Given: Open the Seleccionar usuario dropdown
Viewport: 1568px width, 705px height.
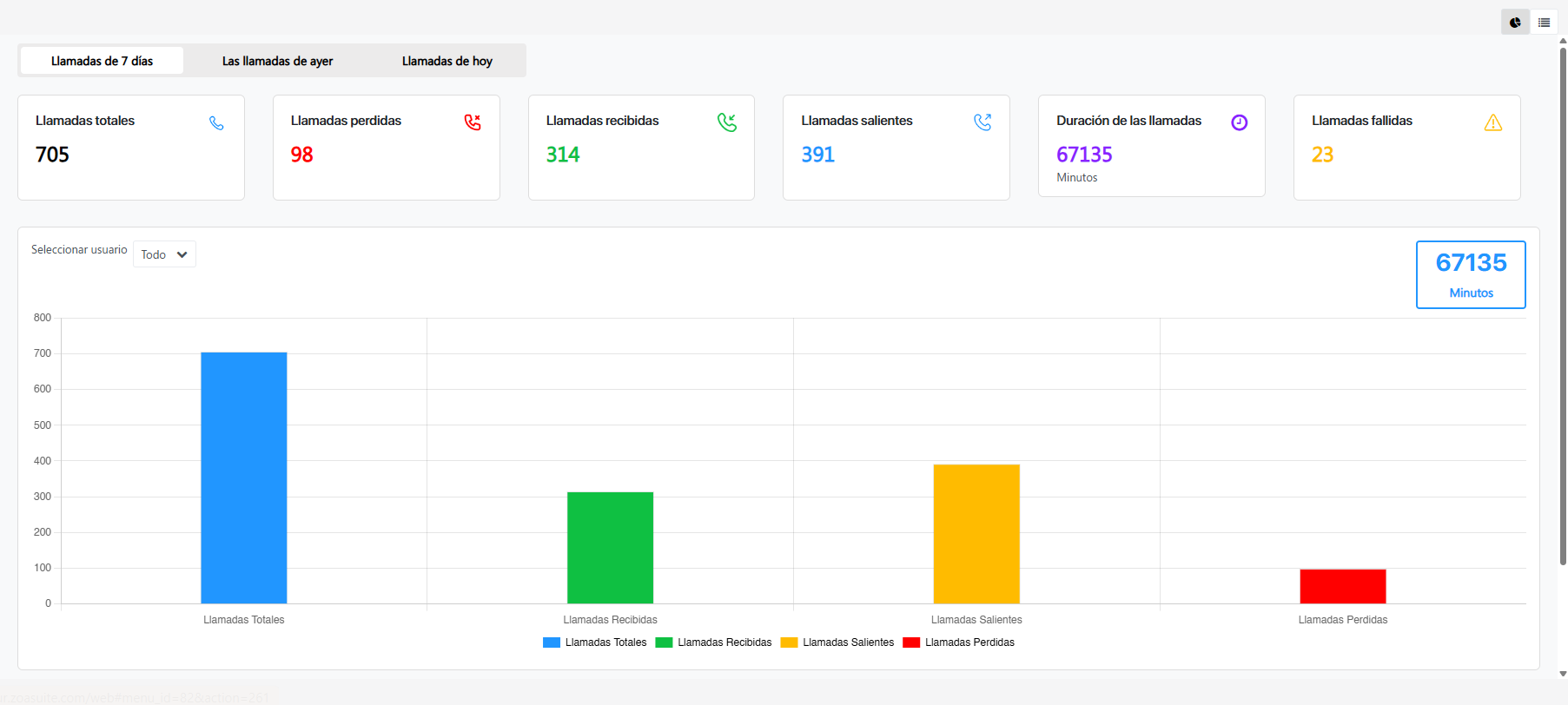Looking at the screenshot, I should [x=164, y=254].
